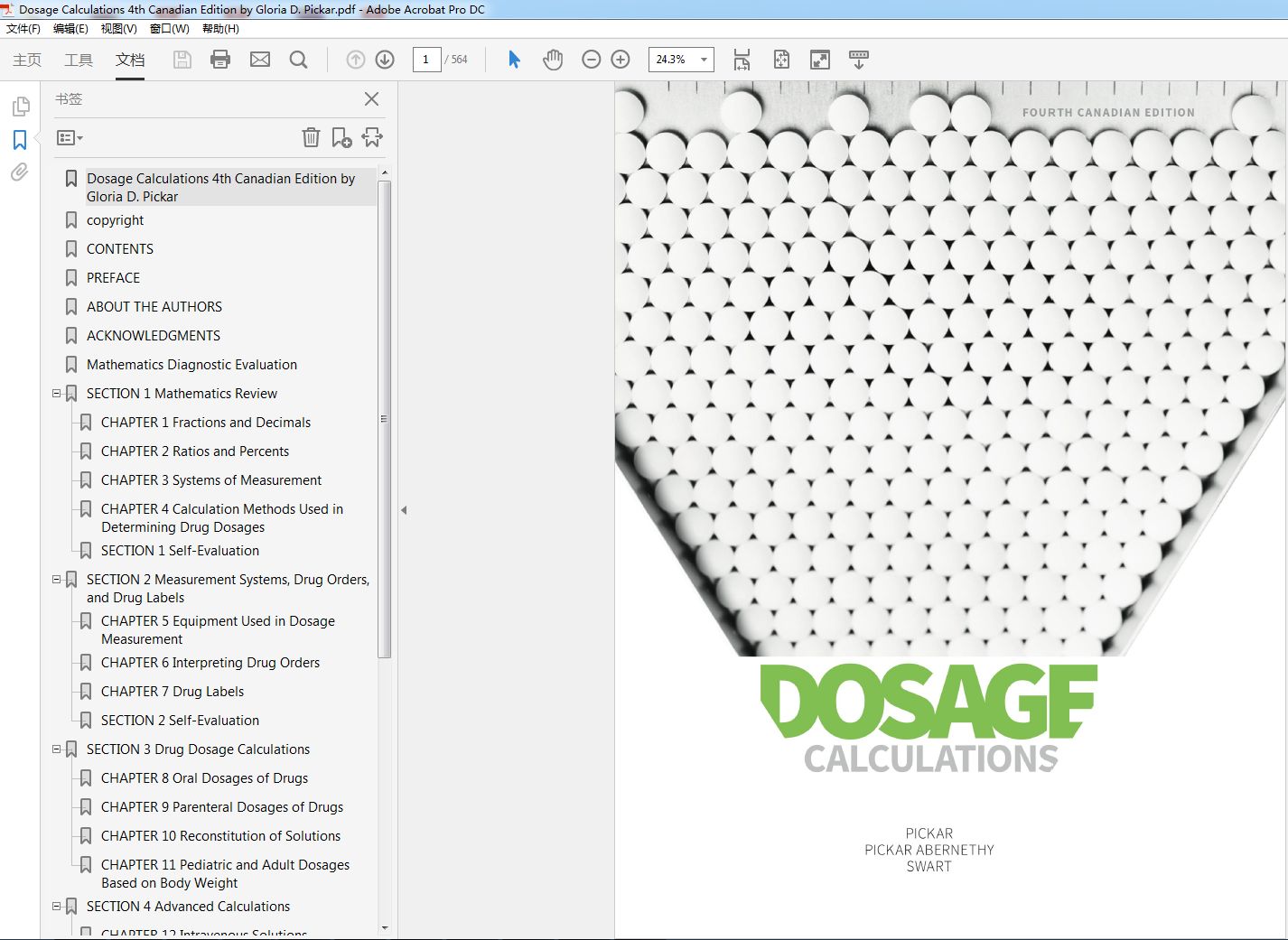Open CHAPTER 10 Reconstitution of Solutions
Image resolution: width=1288 pixels, height=940 pixels.
(220, 836)
